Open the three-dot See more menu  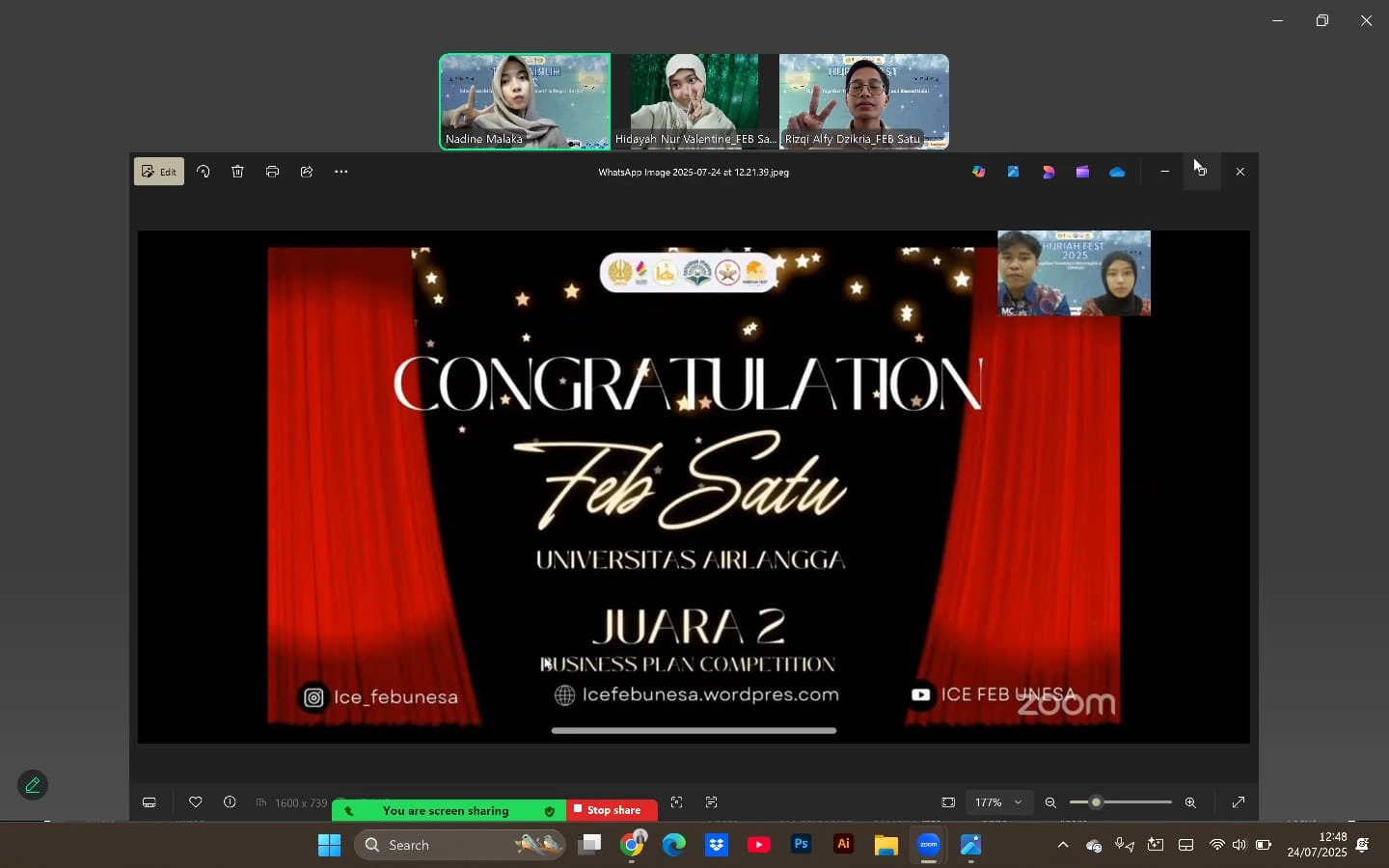(x=341, y=172)
